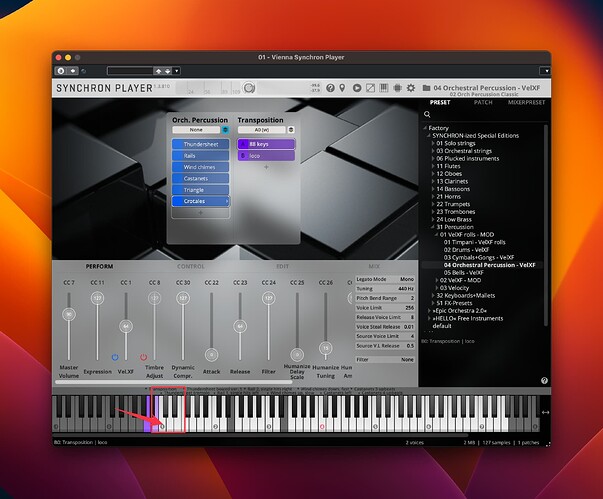Click the search magnifier in preset browser
Screen dimensions: 603x499
pyautogui.click(x=427, y=114)
